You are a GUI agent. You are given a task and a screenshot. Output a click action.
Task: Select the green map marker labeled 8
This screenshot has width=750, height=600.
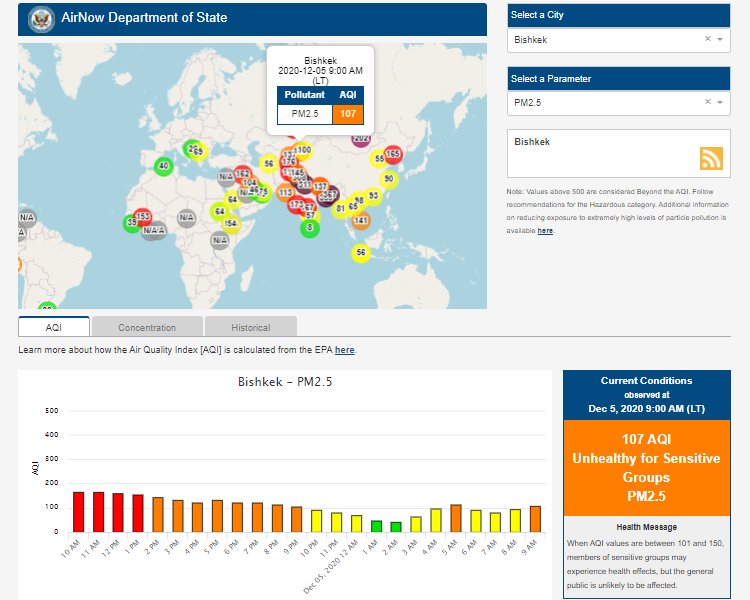pos(309,228)
